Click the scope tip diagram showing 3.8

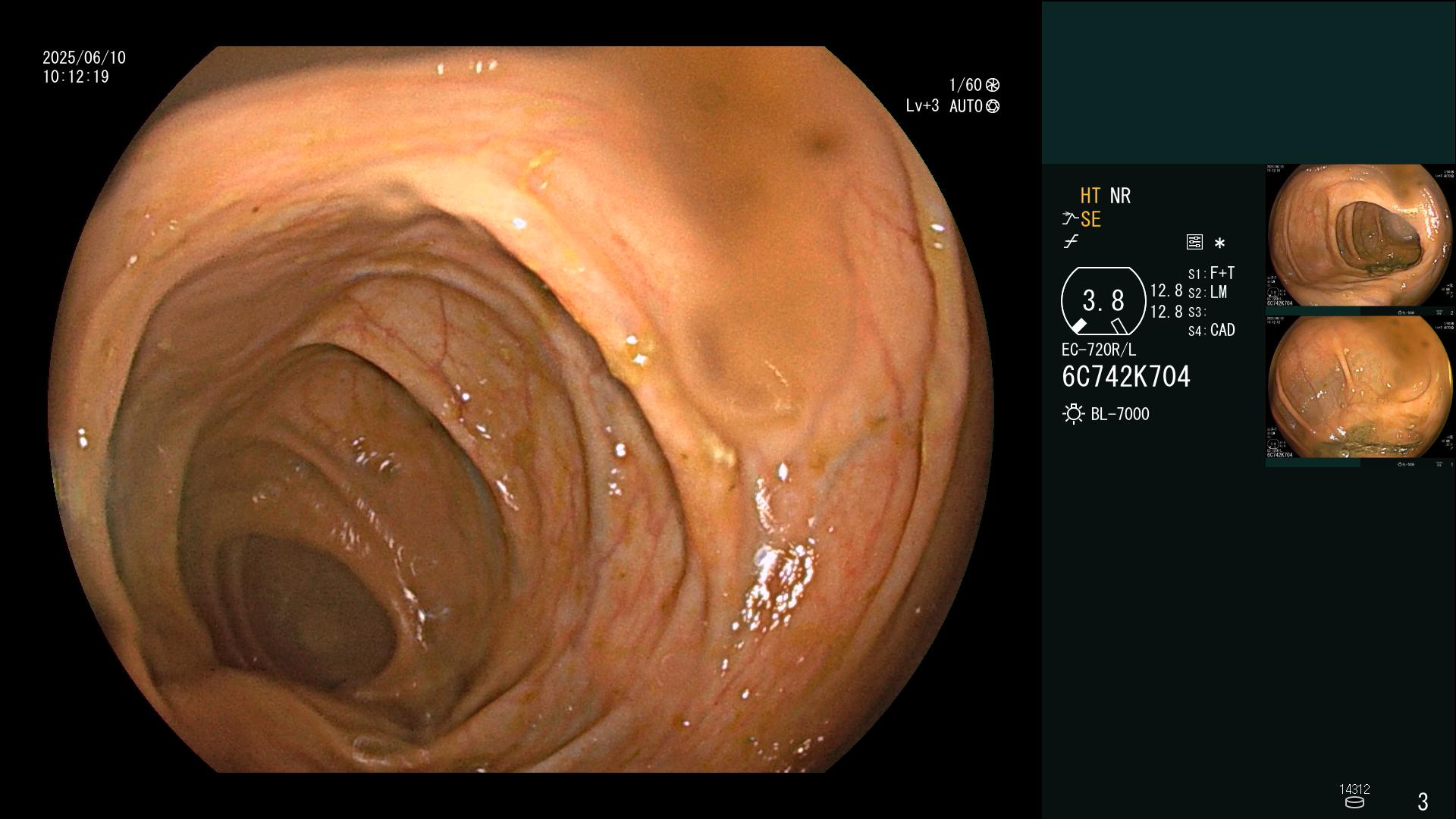1103,301
